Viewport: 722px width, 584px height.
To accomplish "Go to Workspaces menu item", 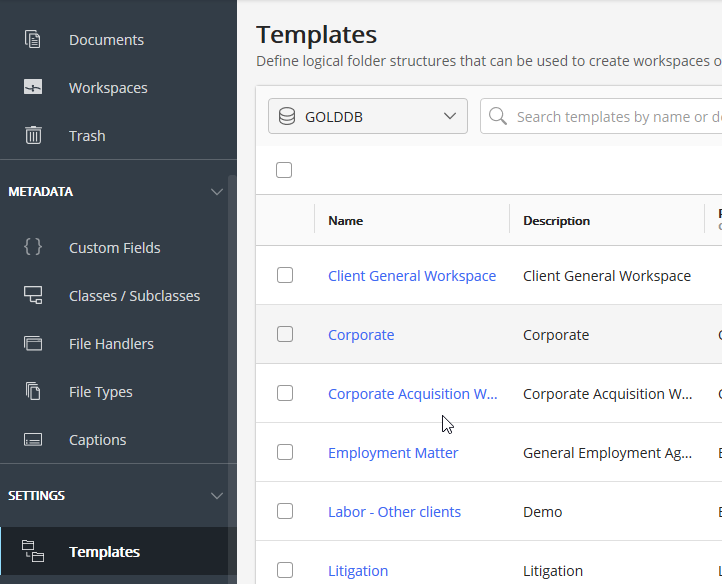I will click(108, 88).
